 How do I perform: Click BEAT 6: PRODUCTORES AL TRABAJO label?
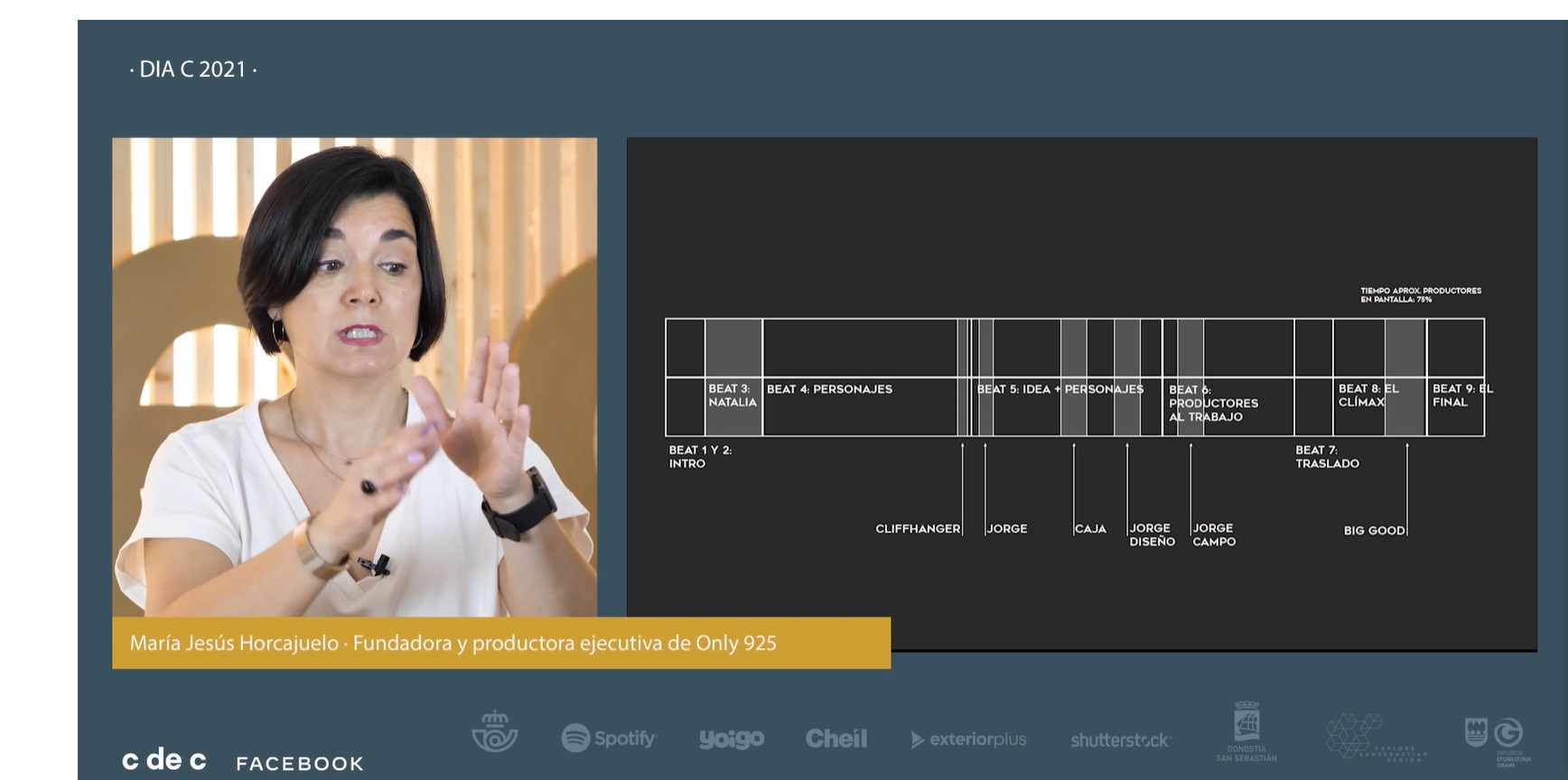pos(1213,403)
